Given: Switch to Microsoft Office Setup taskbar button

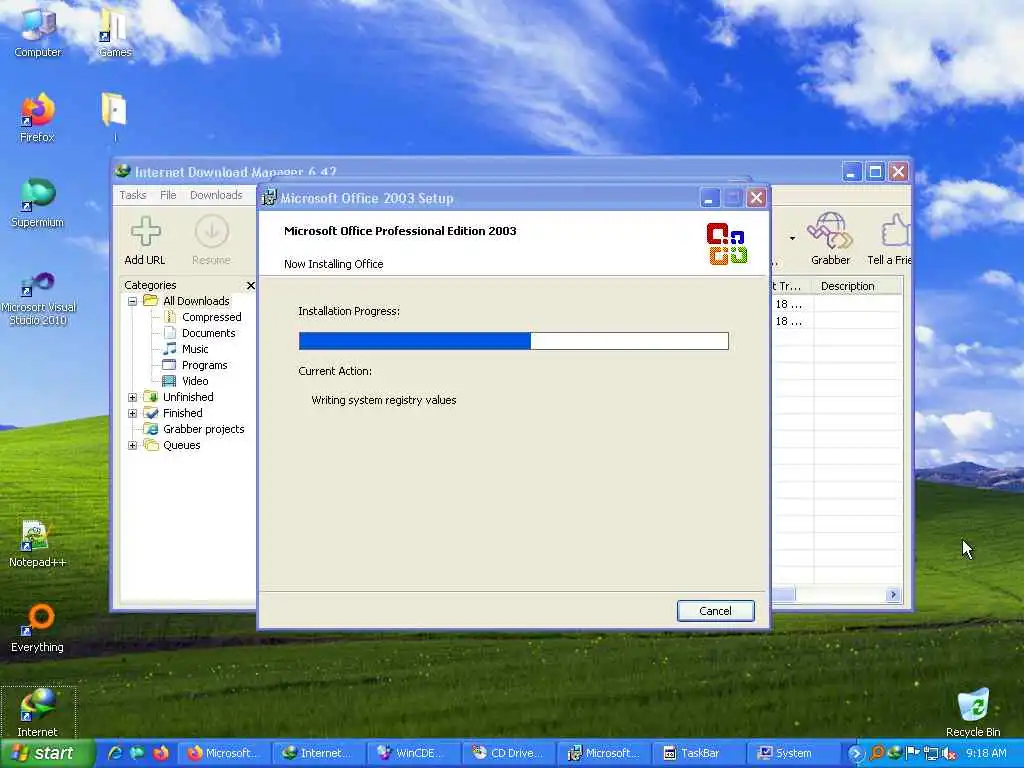Looking at the screenshot, I should tap(603, 753).
